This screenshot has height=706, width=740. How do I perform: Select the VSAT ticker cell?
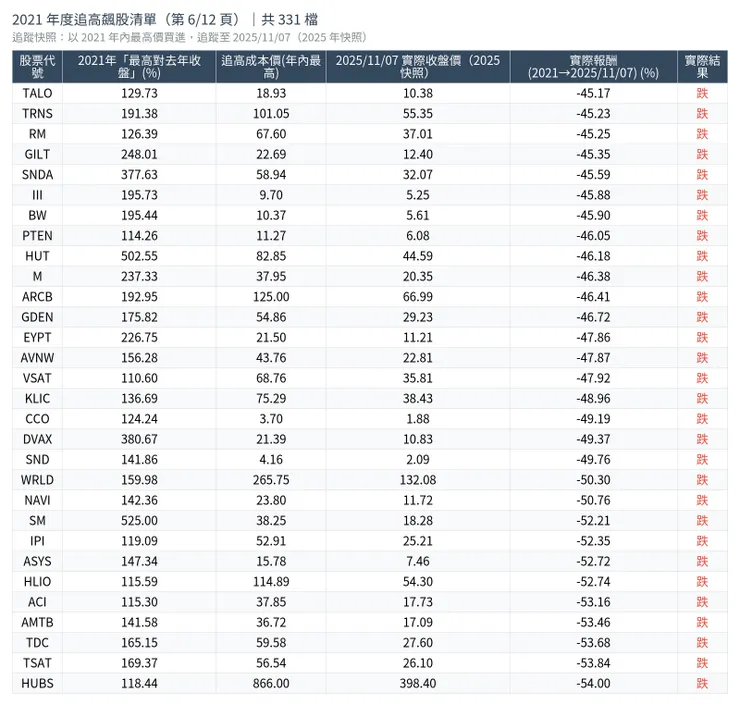[37, 378]
